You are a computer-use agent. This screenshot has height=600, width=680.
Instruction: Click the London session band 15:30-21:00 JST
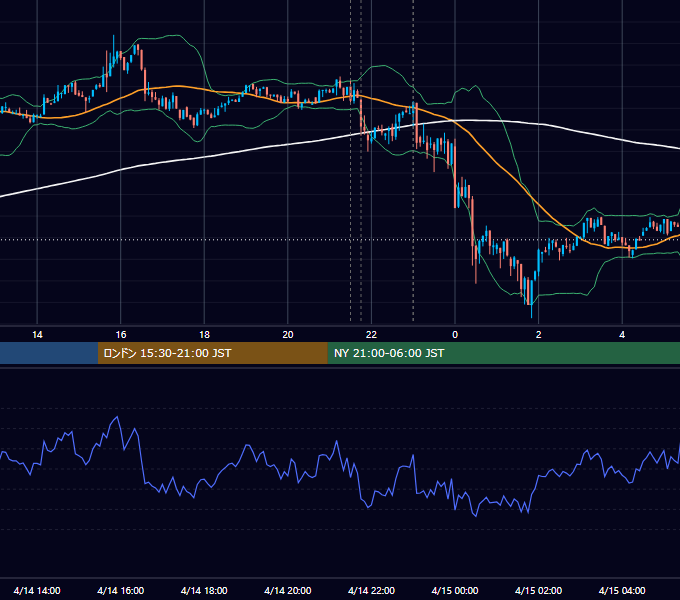[212, 353]
